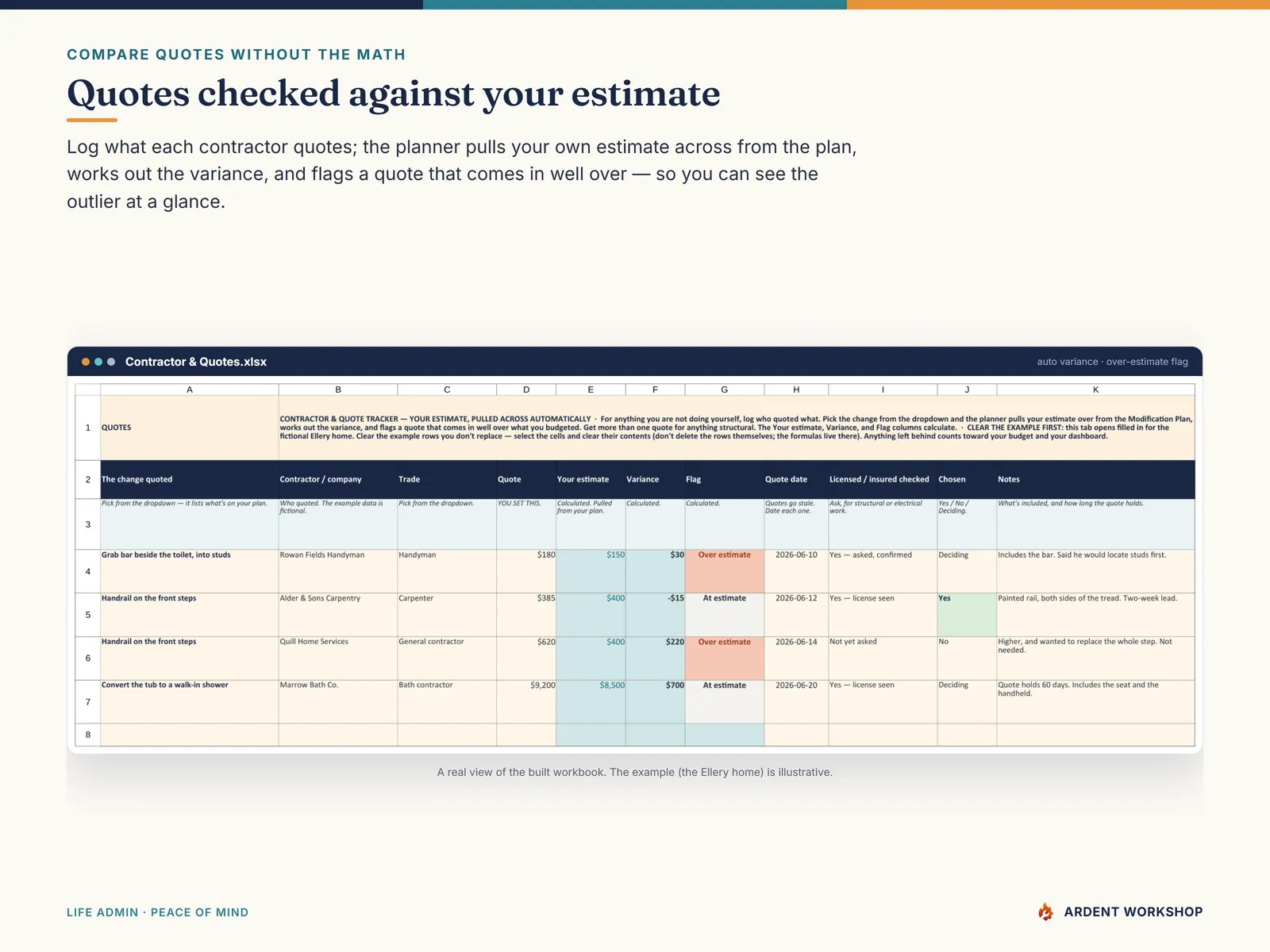Click 'At estimate' flag for Alder & Sons
Viewport: 1270px width, 952px height.
[725, 615]
